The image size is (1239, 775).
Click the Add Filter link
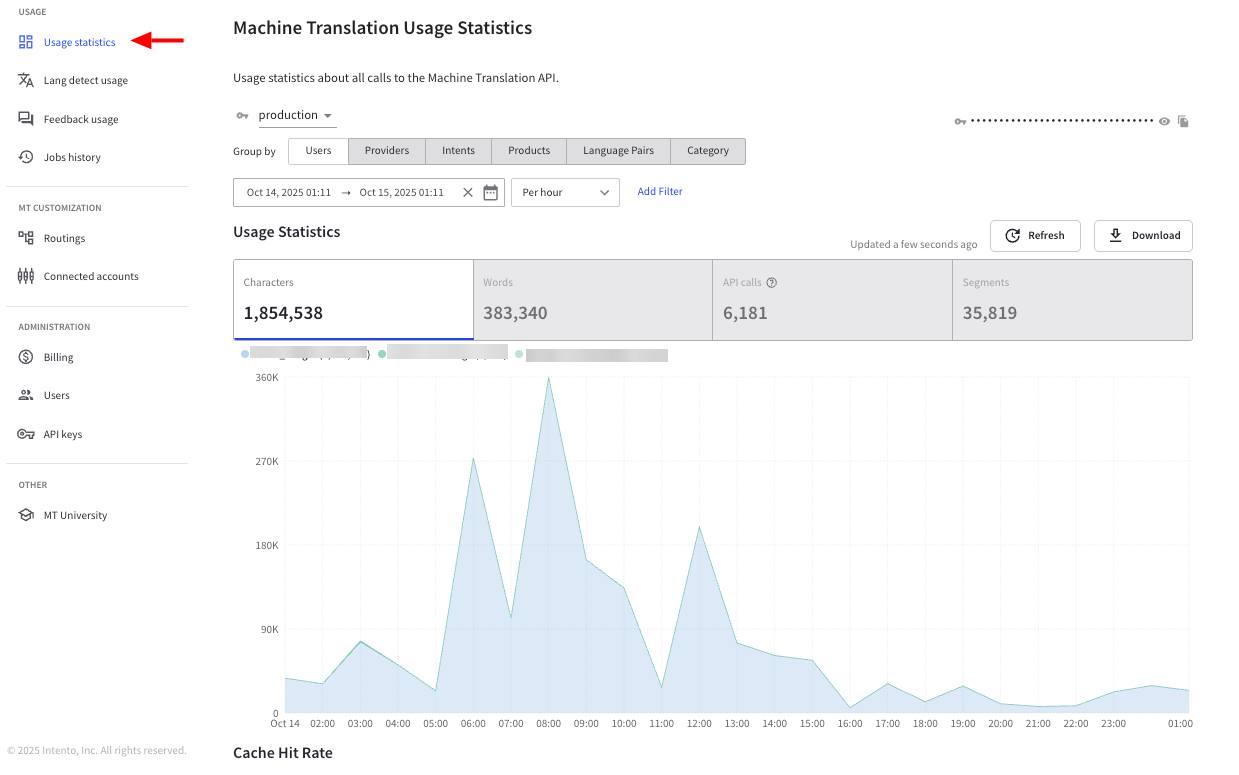coord(660,192)
